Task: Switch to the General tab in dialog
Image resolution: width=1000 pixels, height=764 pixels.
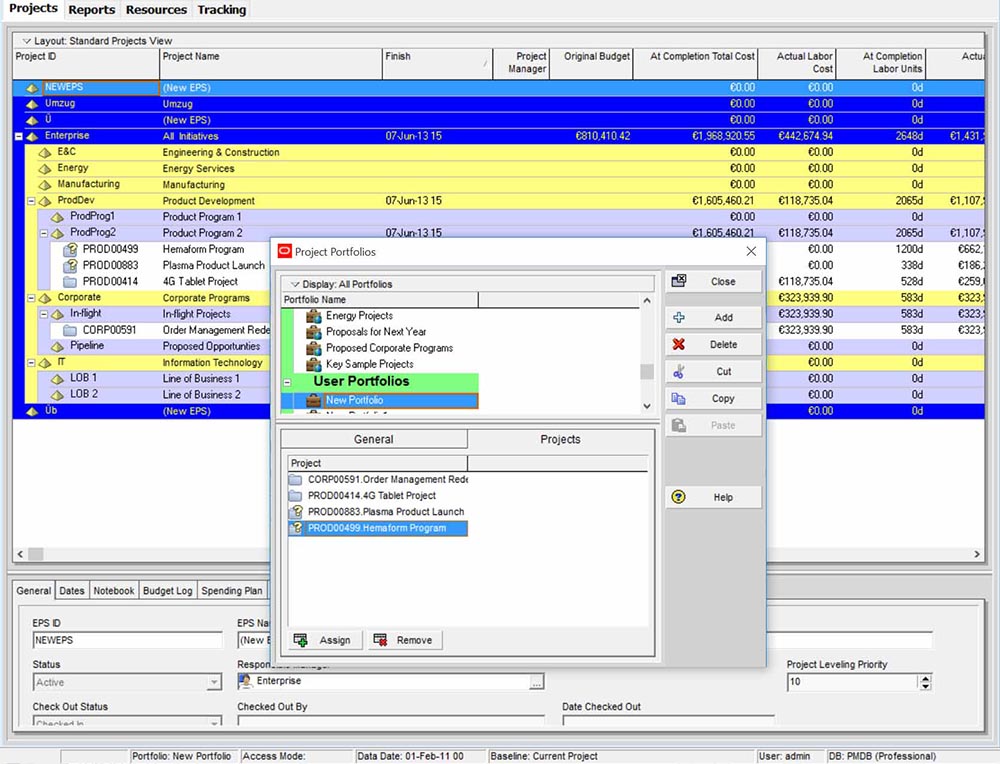Action: (373, 439)
